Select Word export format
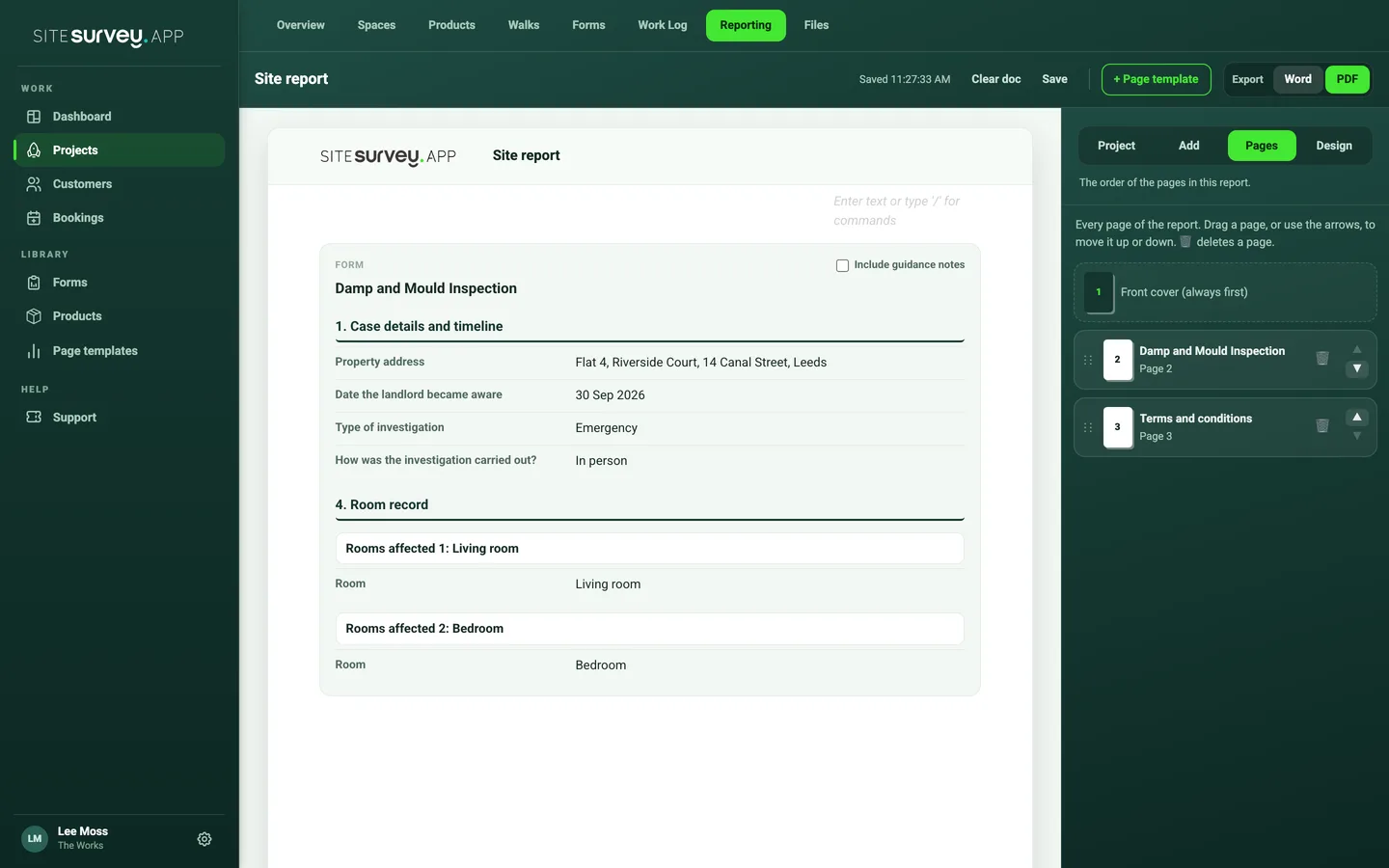Image resolution: width=1389 pixels, height=868 pixels. pos(1297,79)
